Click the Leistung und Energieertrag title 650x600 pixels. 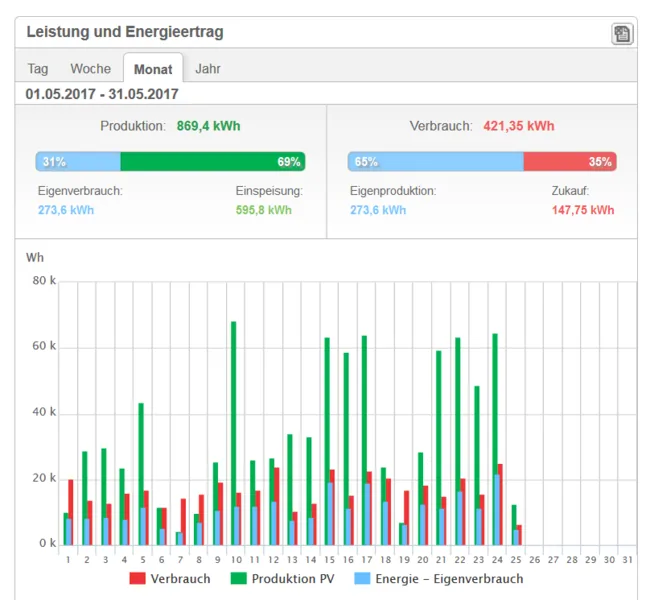pyautogui.click(x=125, y=32)
